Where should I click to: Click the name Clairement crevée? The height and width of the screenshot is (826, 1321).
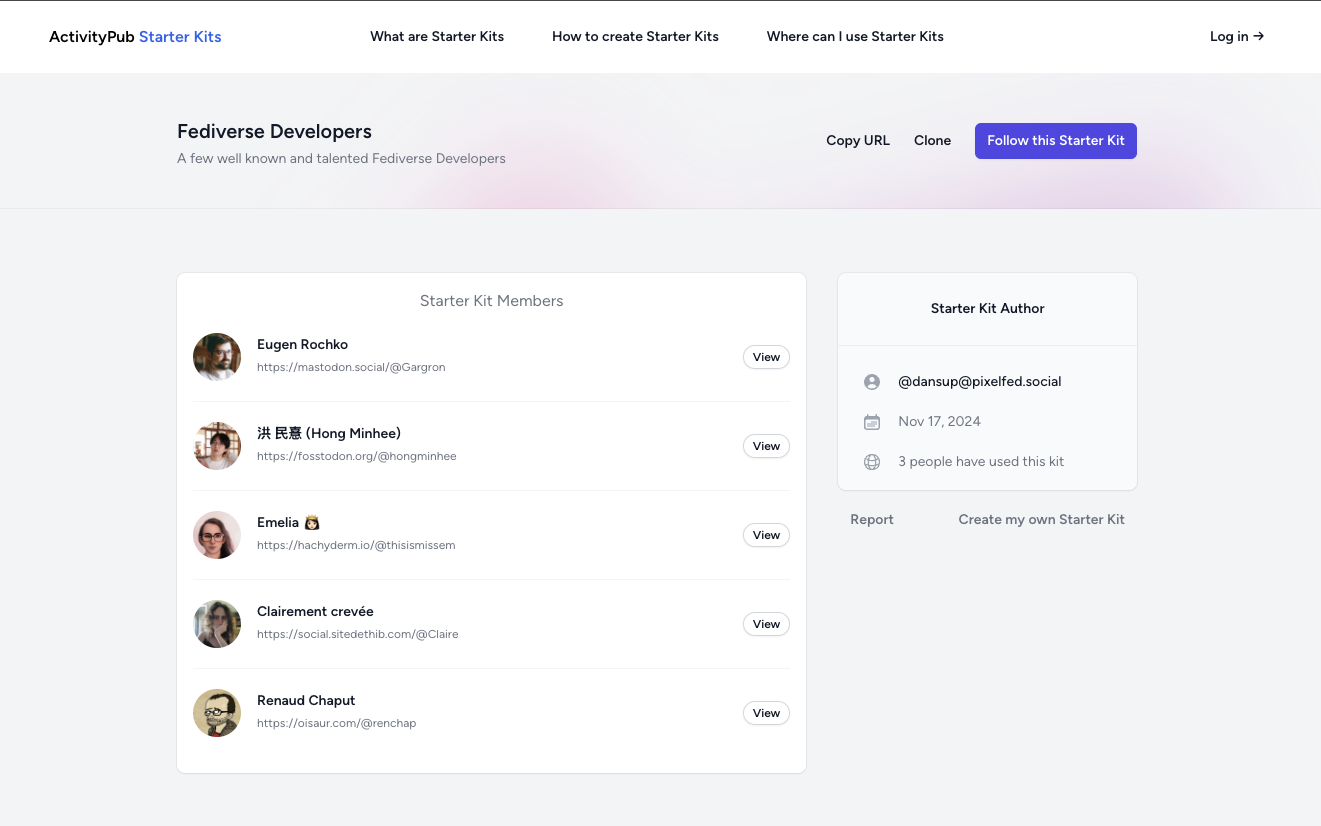click(x=315, y=612)
